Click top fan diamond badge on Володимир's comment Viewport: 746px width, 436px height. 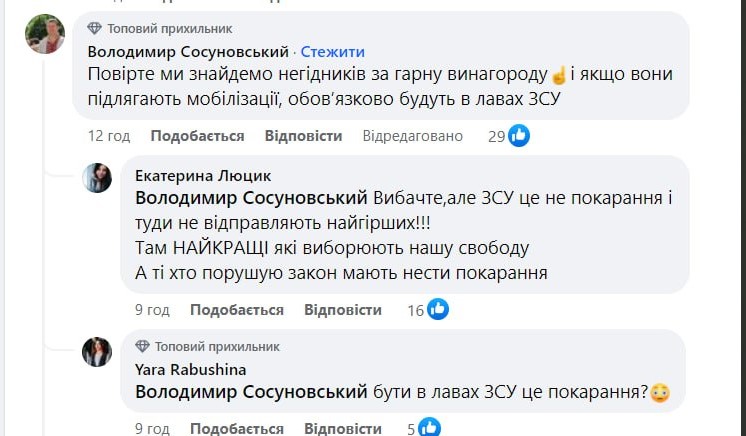[95, 28]
